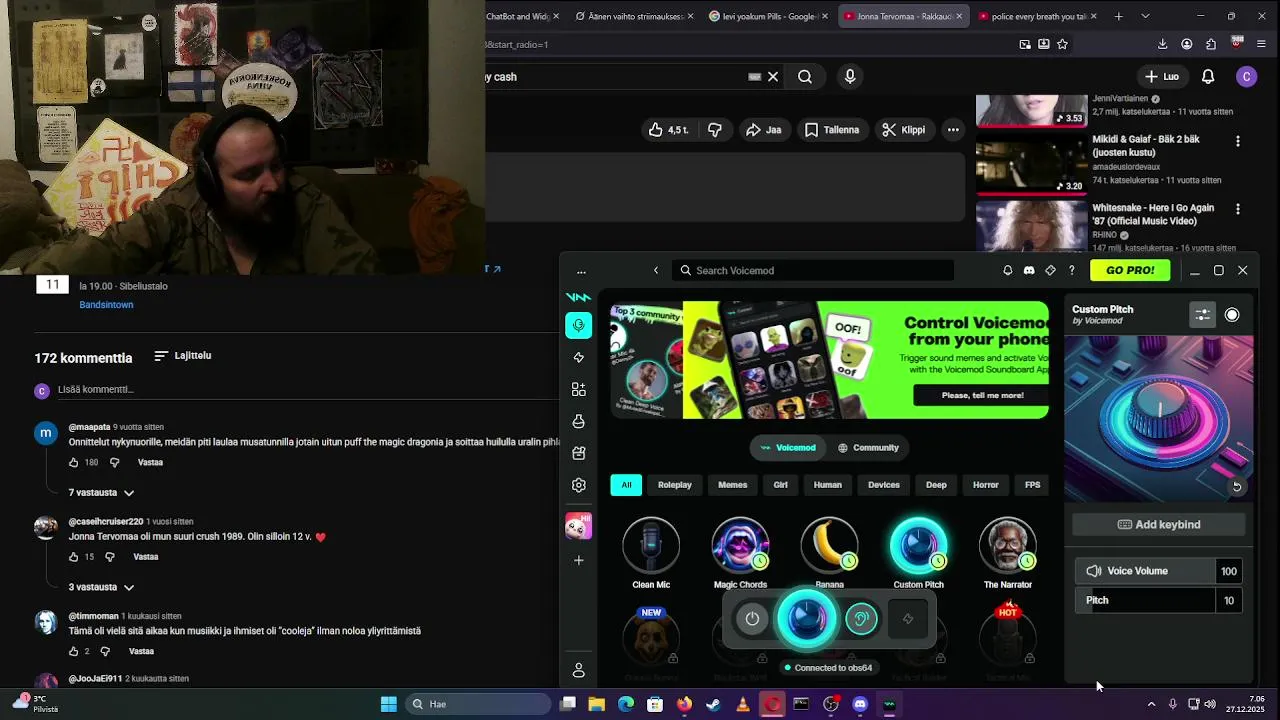This screenshot has width=1280, height=720.
Task: Open the Lajittelu sort dropdown
Action: tap(183, 355)
